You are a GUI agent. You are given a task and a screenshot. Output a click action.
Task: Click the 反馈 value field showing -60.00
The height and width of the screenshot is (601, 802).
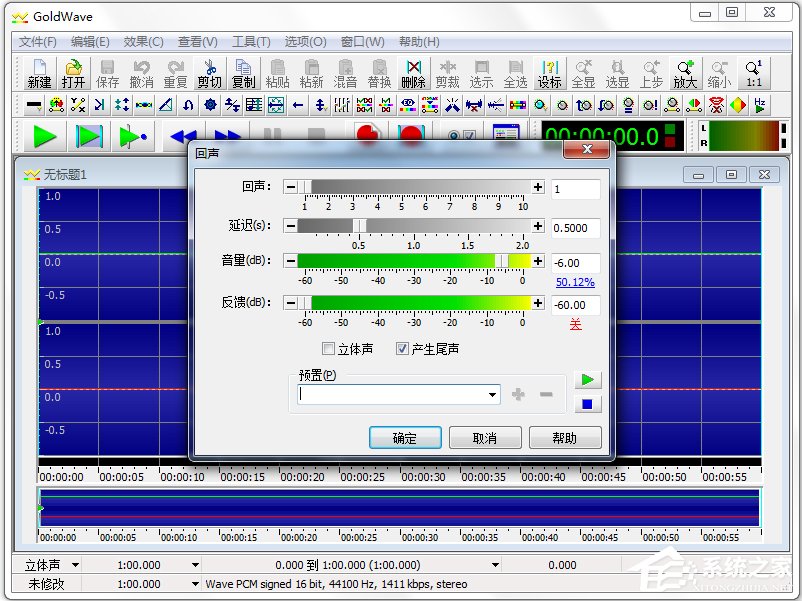(575, 305)
